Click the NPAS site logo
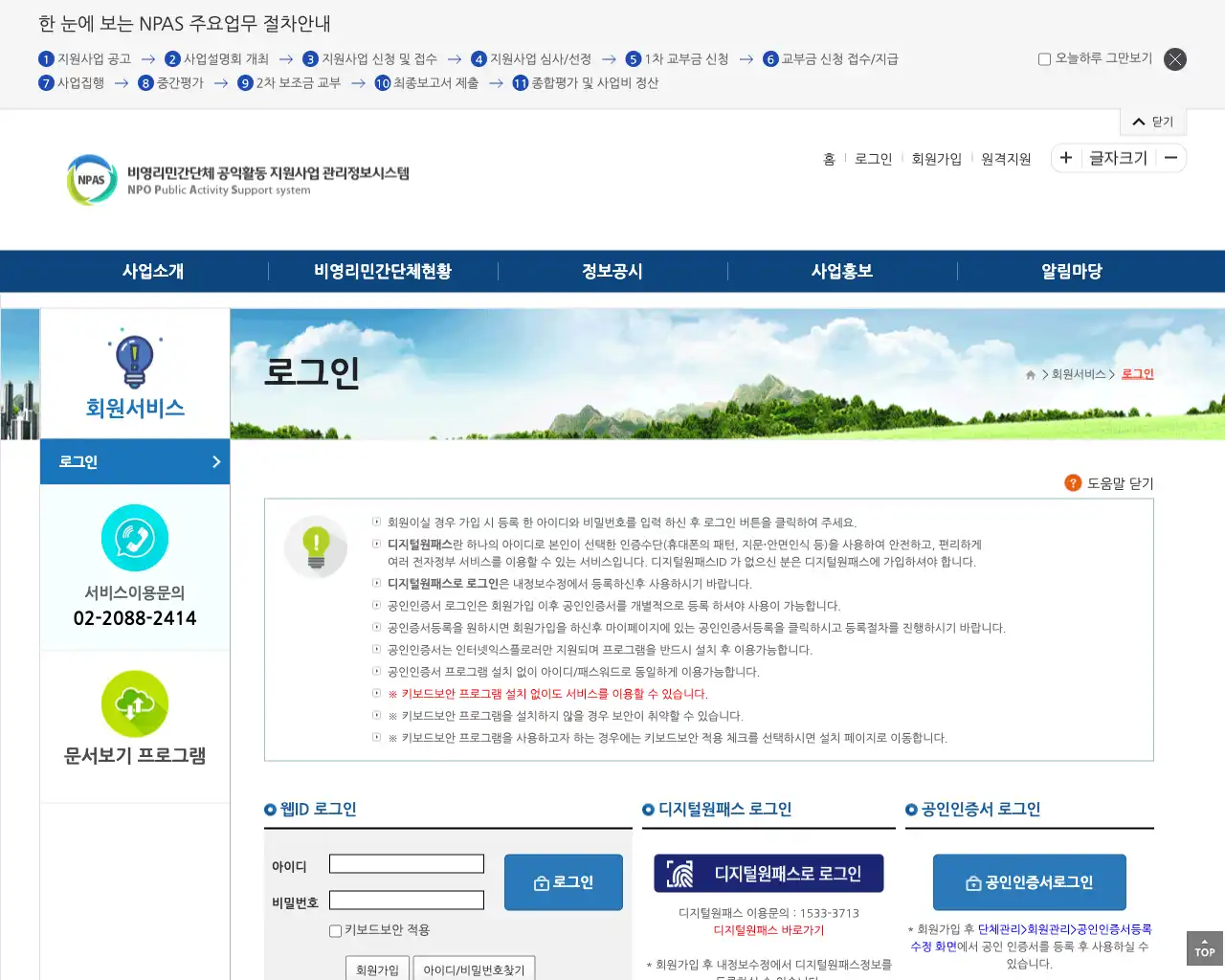The image size is (1225, 980). 237,180
